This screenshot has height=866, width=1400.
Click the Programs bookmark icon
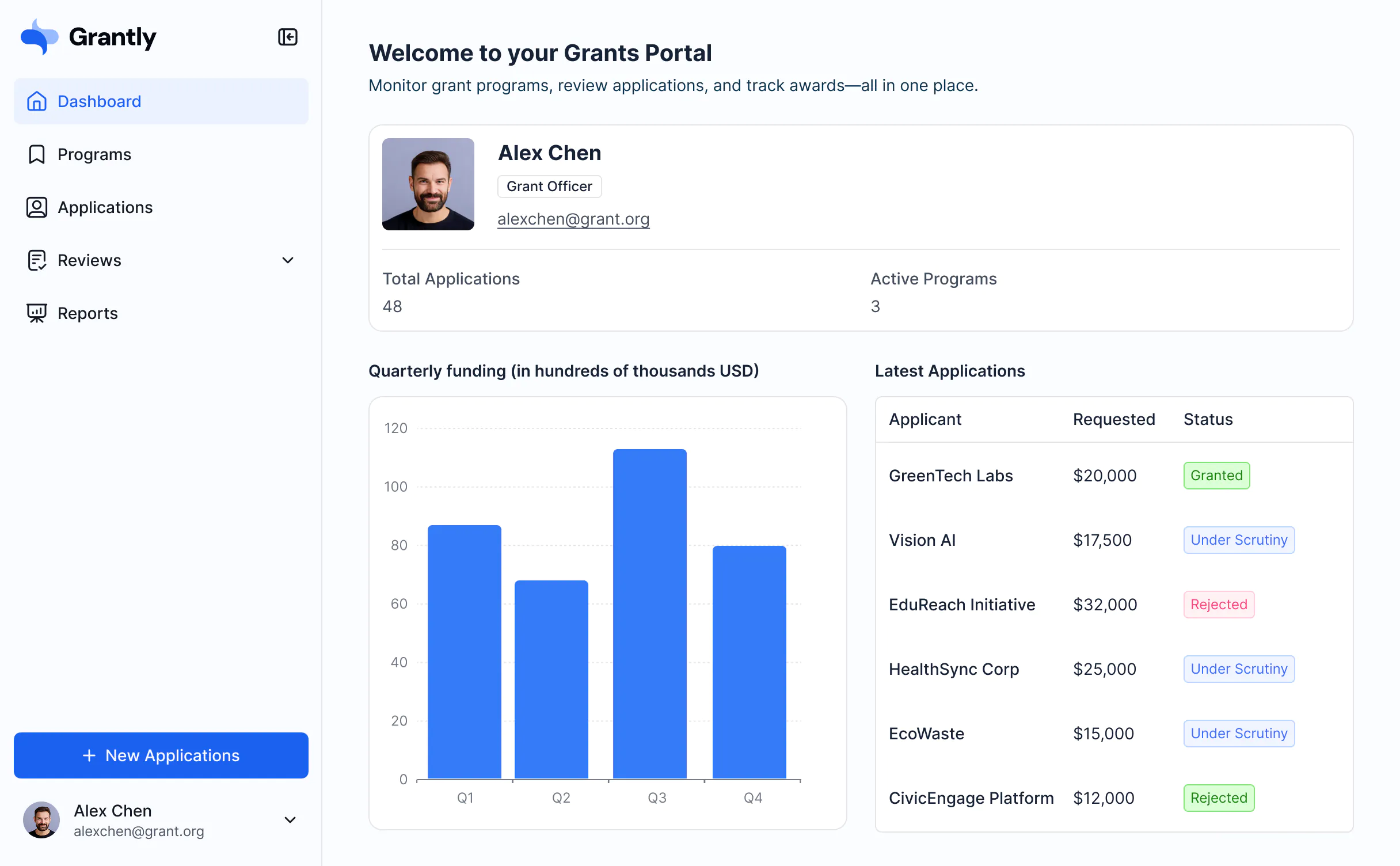[36, 154]
